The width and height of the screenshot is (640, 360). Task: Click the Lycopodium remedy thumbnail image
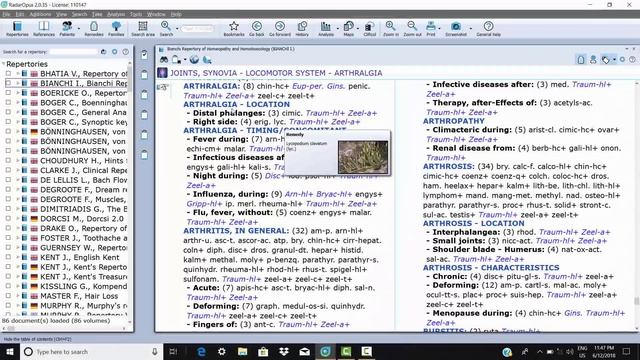click(362, 157)
